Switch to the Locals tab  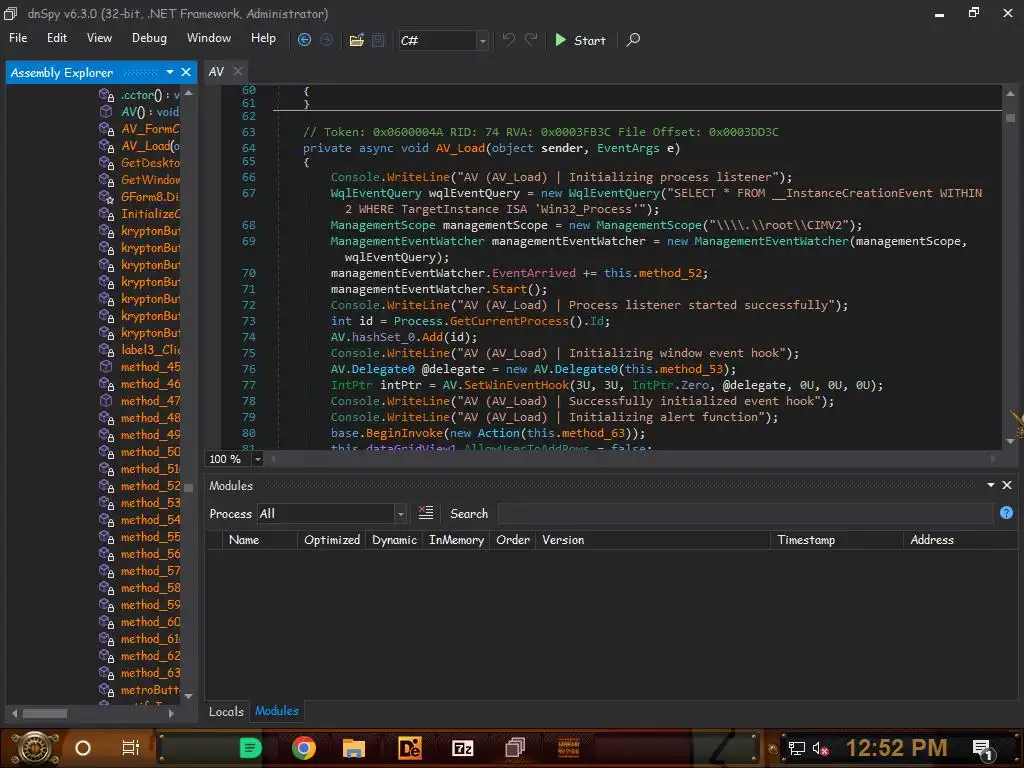226,711
